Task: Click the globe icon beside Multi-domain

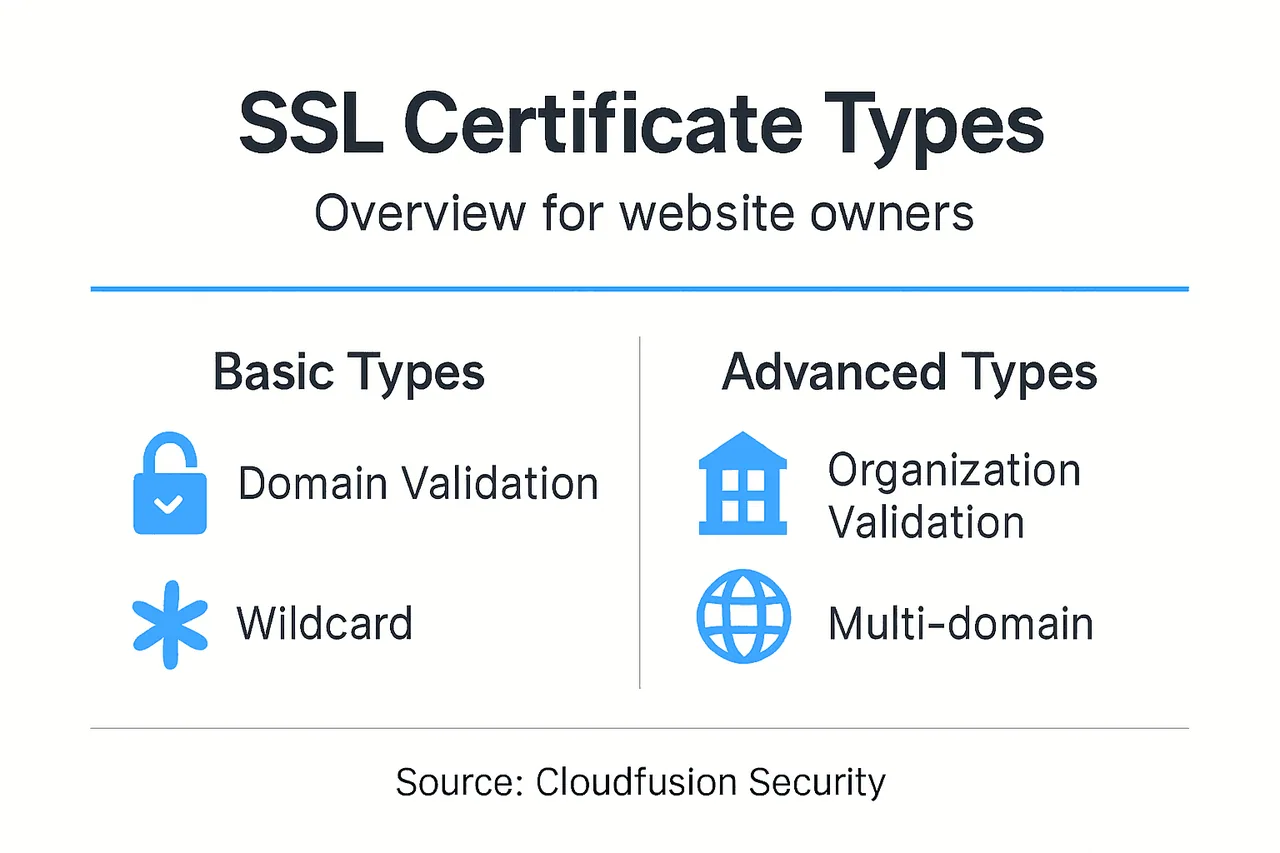Action: [x=743, y=617]
